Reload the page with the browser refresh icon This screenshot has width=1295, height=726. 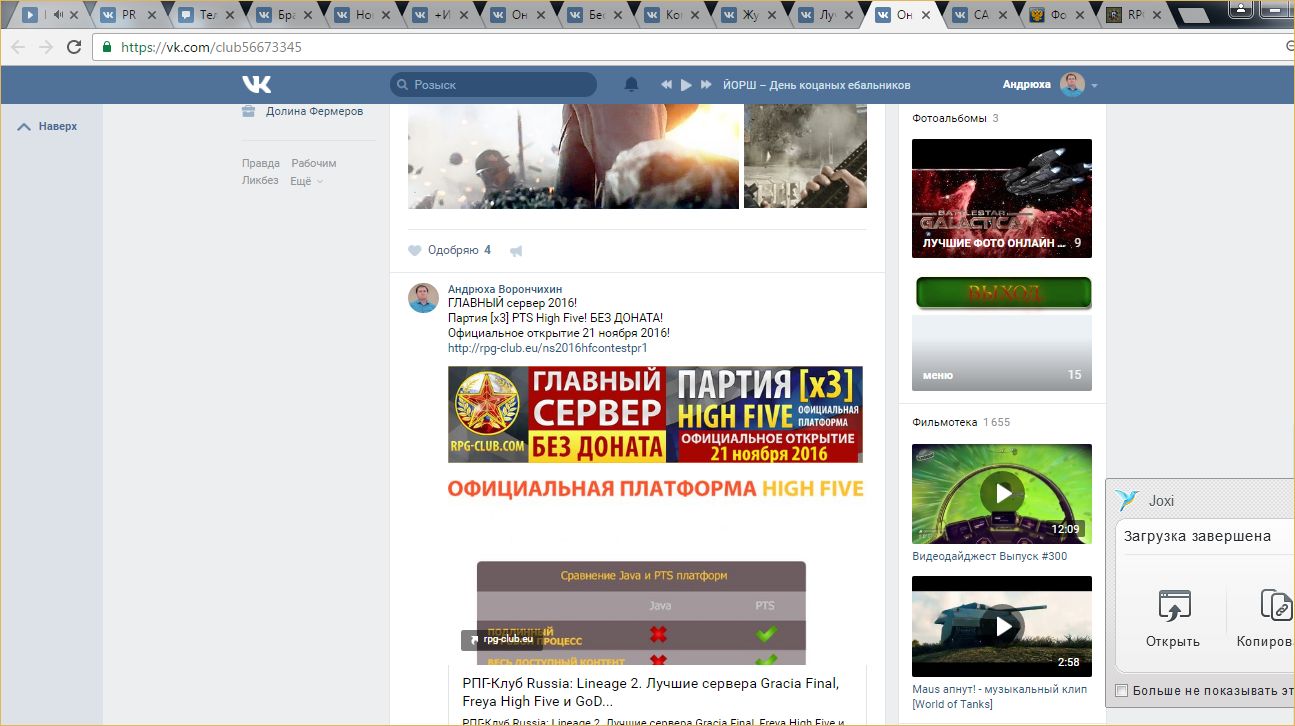[x=74, y=47]
